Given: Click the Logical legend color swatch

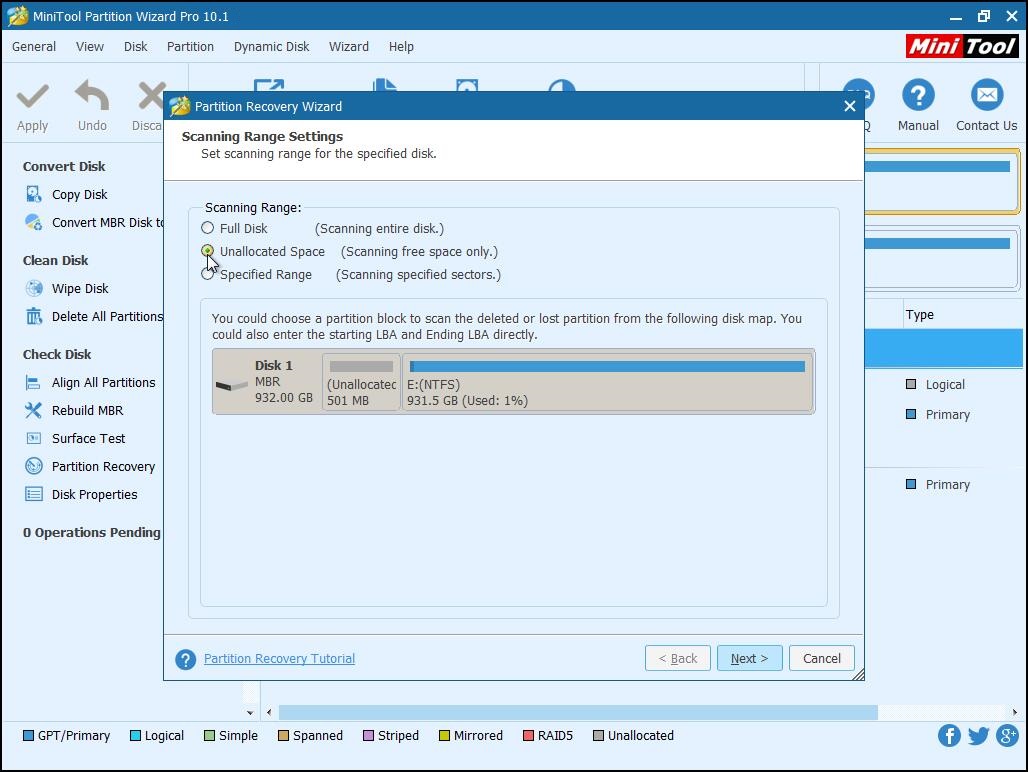Looking at the screenshot, I should click(136, 735).
